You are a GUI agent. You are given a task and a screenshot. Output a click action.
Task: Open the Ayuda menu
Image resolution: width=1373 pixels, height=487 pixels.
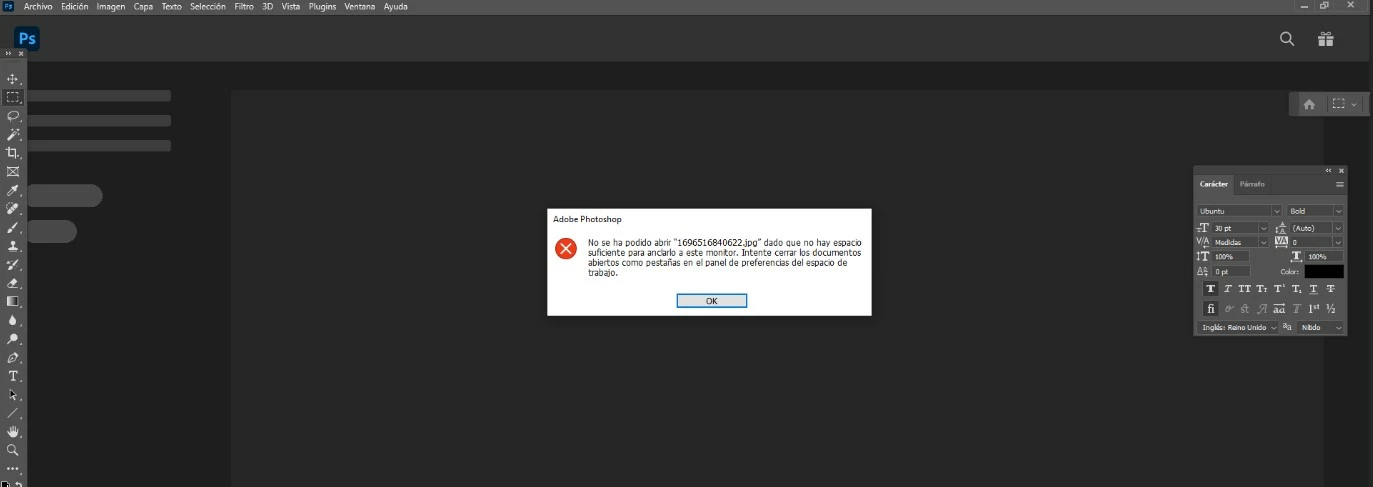[x=396, y=6]
